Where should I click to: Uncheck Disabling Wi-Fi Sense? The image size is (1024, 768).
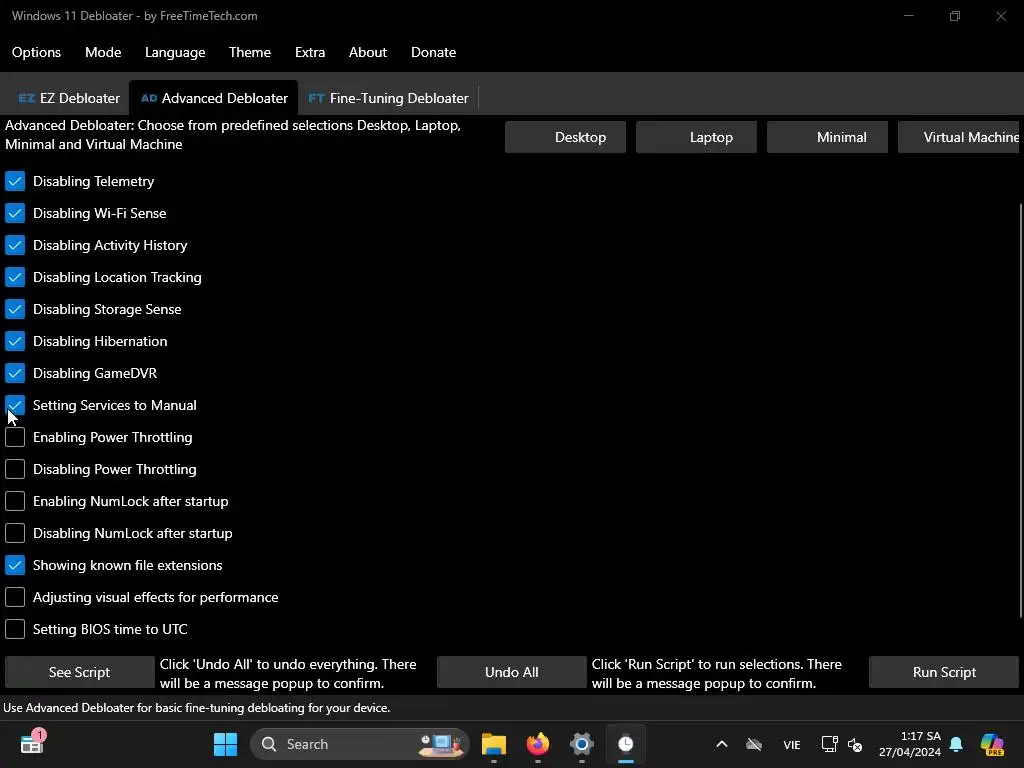point(15,213)
